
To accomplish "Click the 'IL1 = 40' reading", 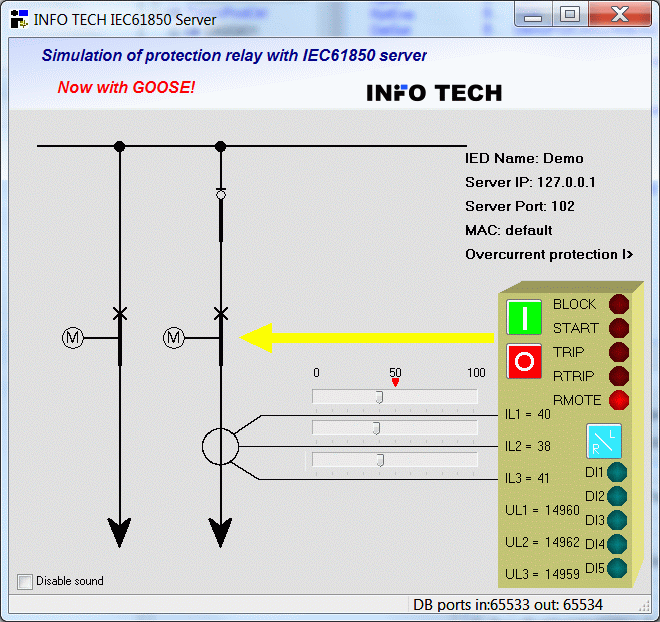I will click(528, 414).
